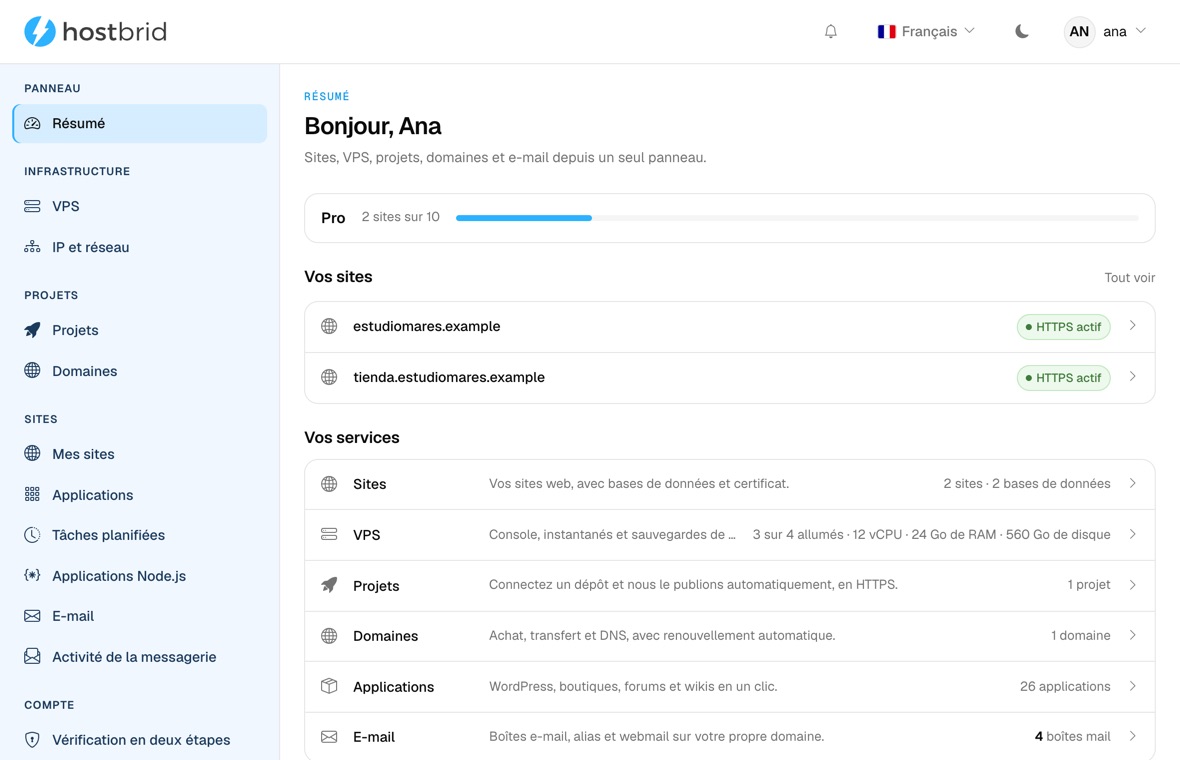Open the tienda.estudiomares.example site link

449,377
